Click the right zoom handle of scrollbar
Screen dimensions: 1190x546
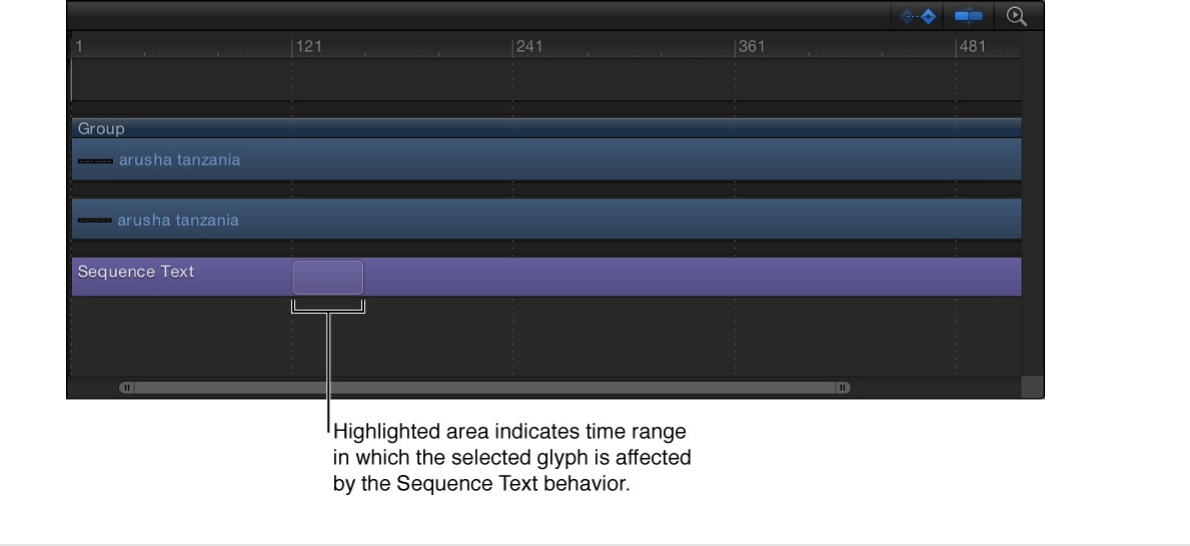(843, 387)
